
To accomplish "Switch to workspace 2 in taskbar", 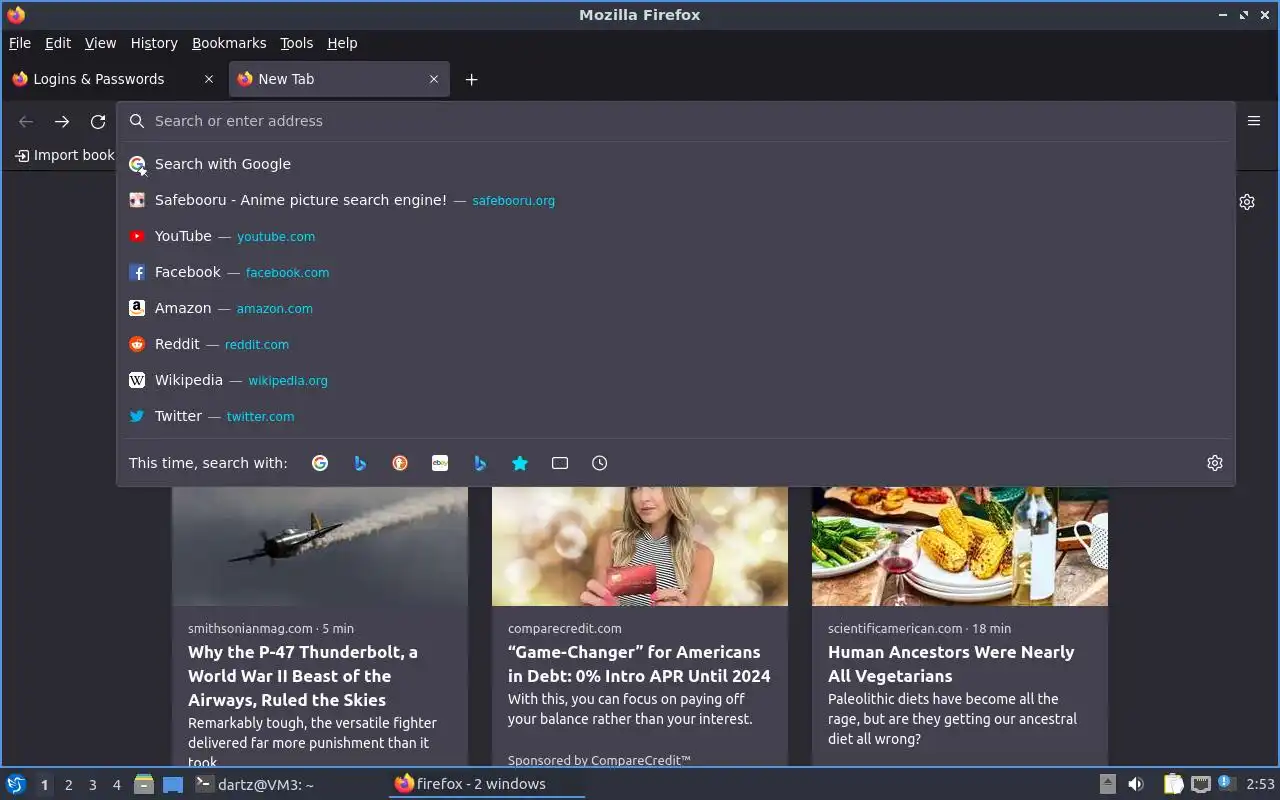I will [69, 785].
